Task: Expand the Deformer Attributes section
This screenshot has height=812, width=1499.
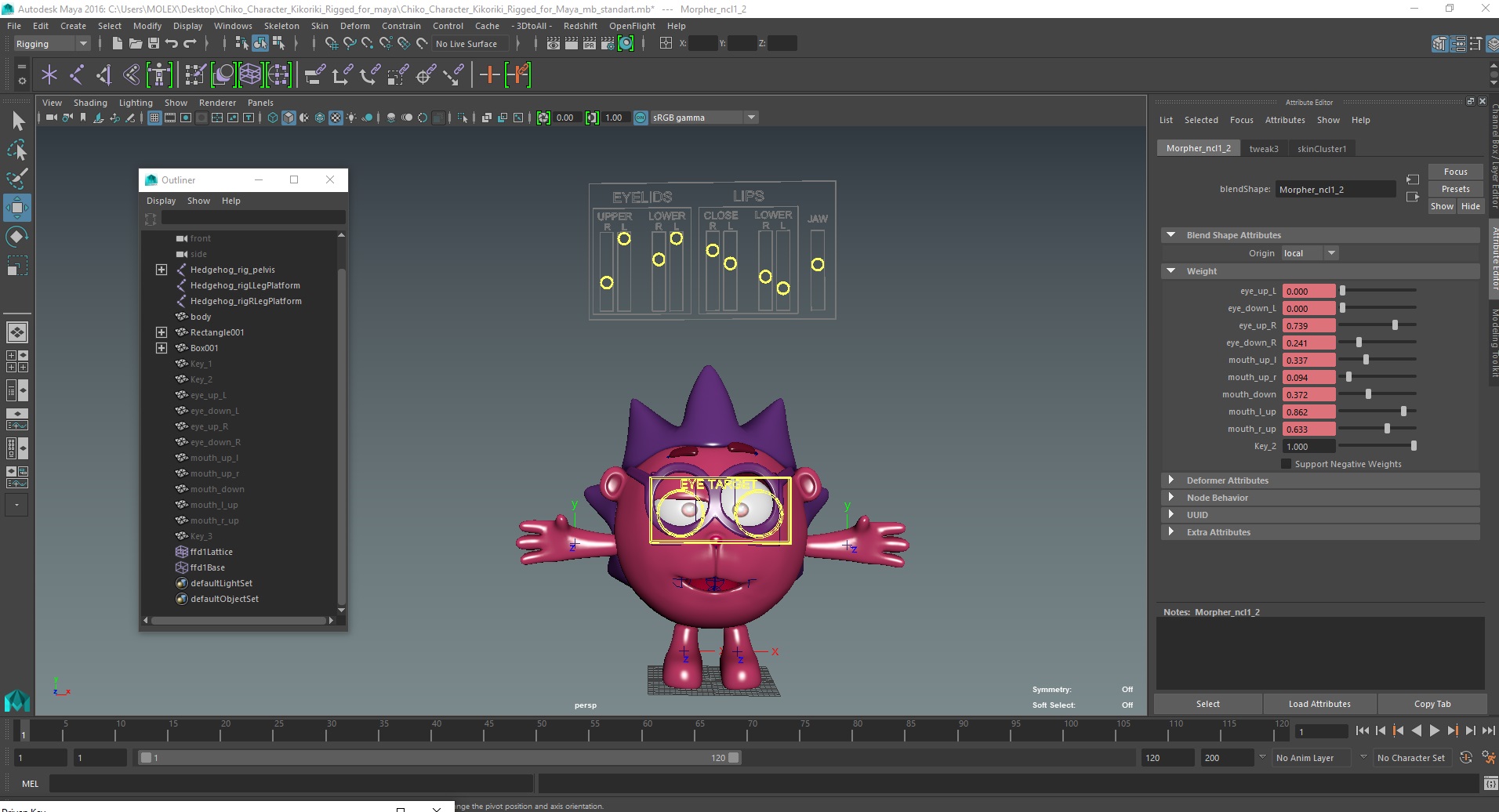Action: click(1171, 480)
